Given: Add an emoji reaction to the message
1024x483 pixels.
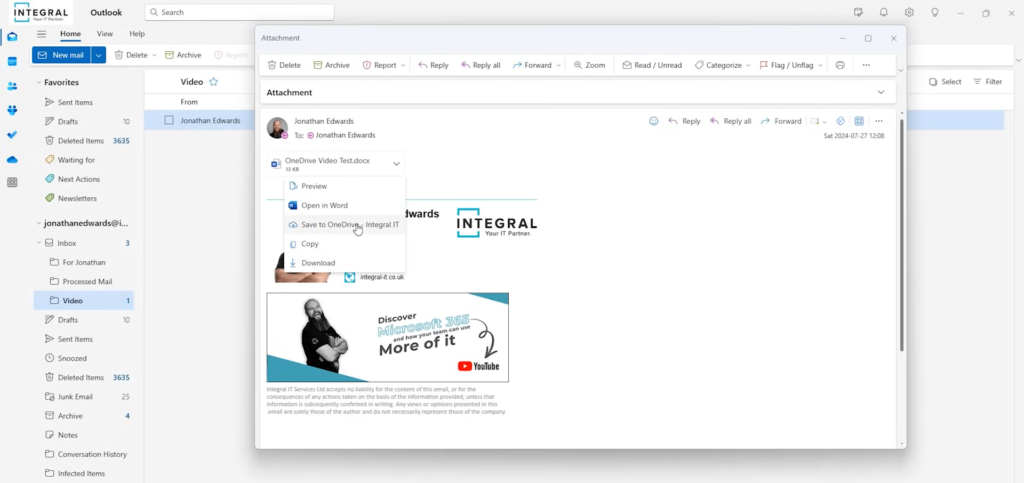Looking at the screenshot, I should [653, 121].
